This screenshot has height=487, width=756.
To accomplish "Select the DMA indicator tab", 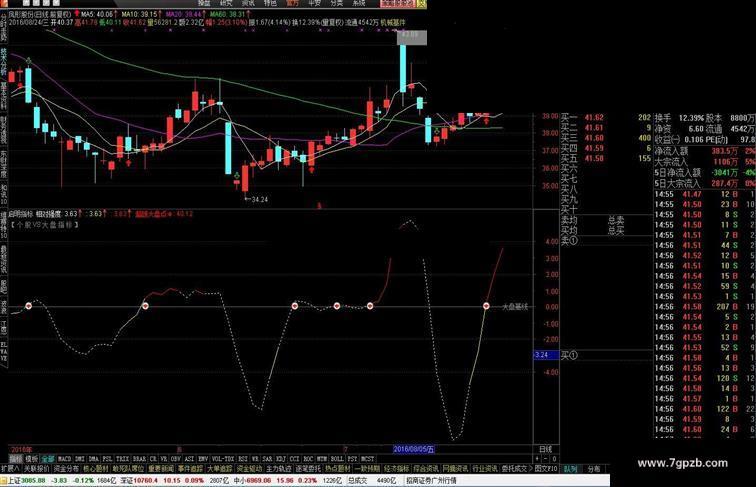I will [x=94, y=459].
